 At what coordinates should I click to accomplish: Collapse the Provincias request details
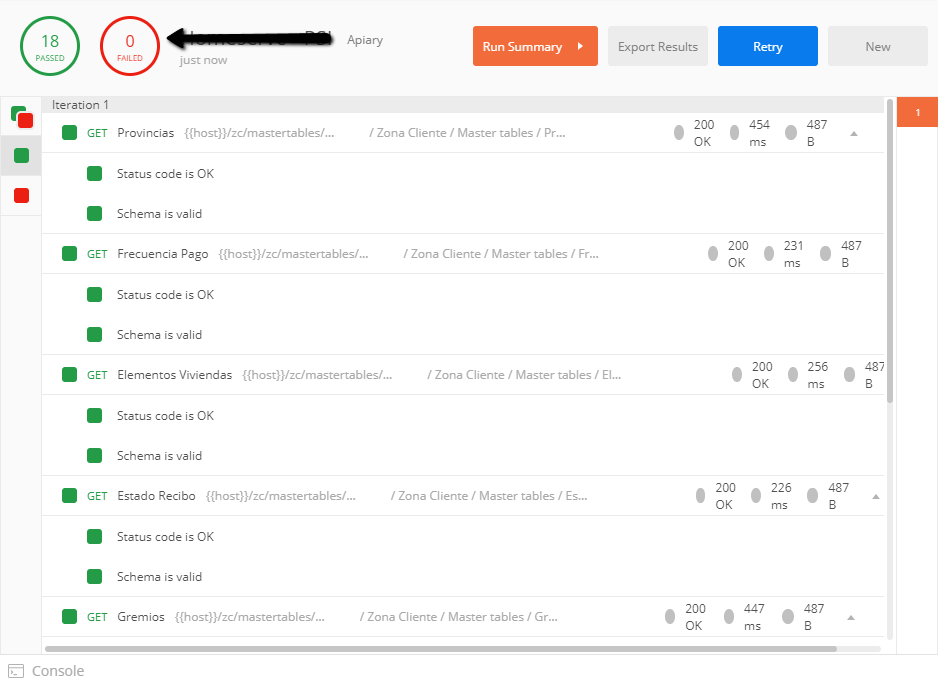(854, 133)
